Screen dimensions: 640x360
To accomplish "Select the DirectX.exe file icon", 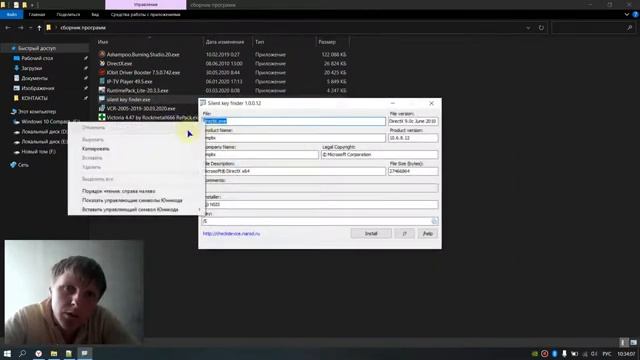I will point(102,63).
